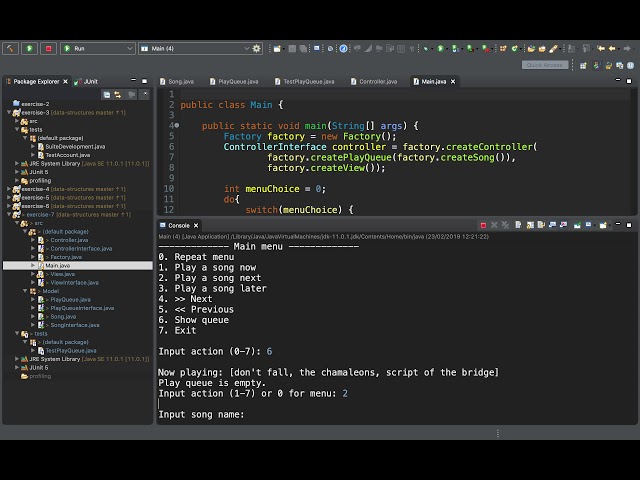Select TestAccount.java in the tree
This screenshot has width=640, height=480.
[x=67, y=155]
